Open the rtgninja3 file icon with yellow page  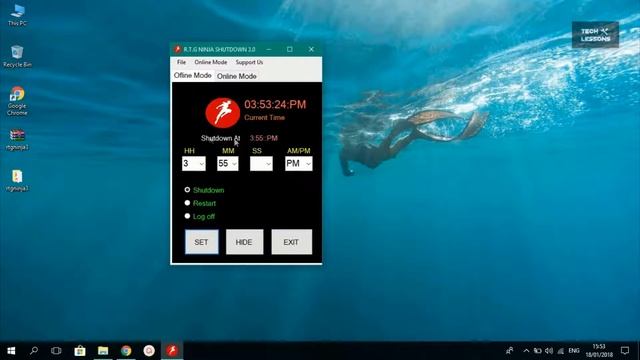tap(17, 180)
